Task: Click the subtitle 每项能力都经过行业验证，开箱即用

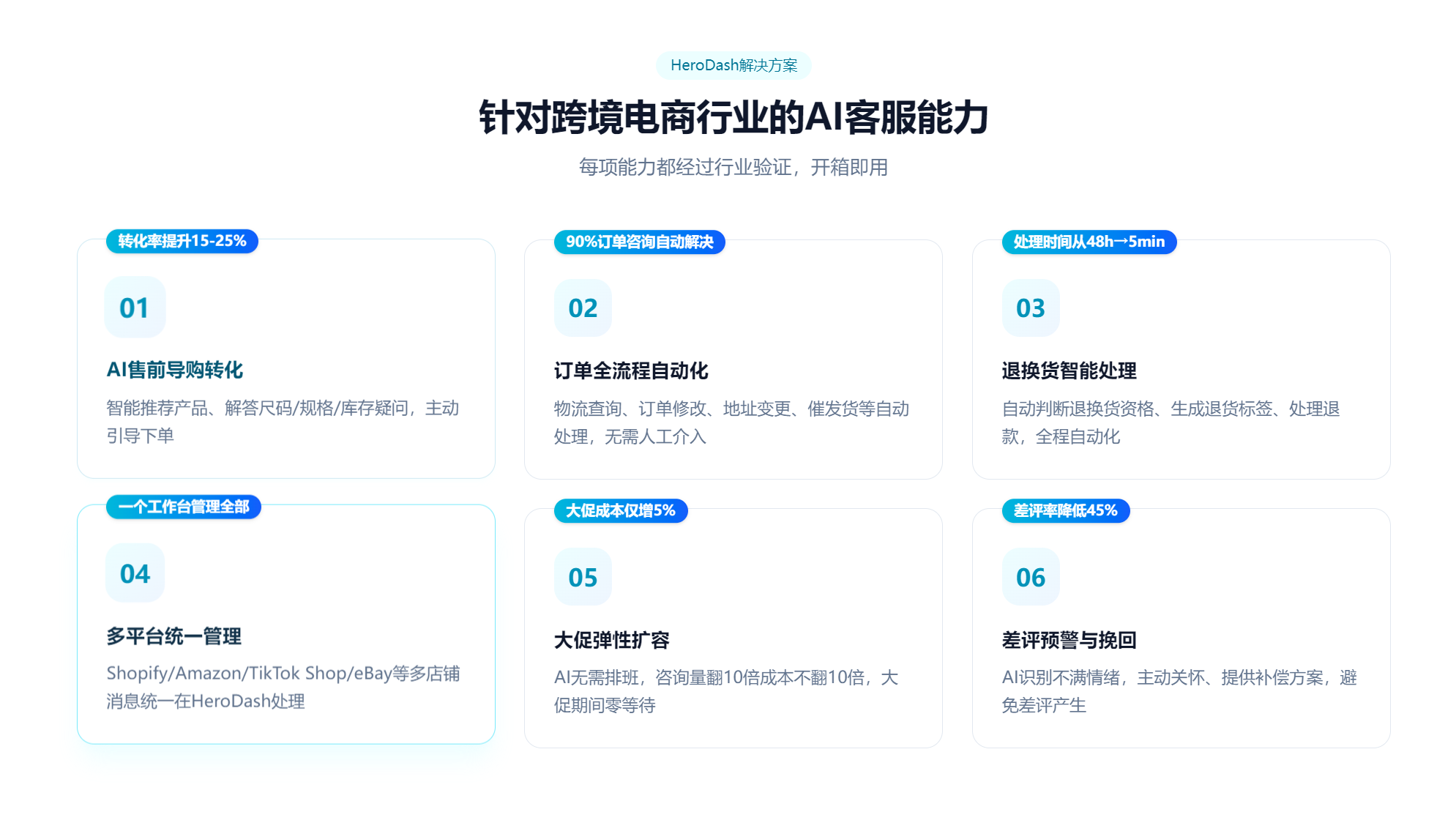Action: (733, 168)
